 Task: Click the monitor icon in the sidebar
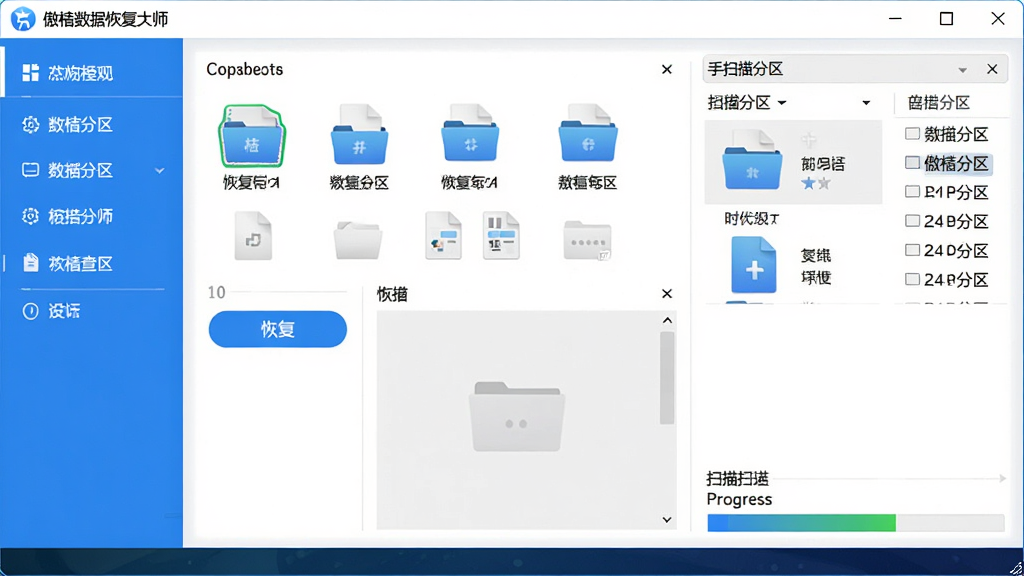tap(30, 170)
